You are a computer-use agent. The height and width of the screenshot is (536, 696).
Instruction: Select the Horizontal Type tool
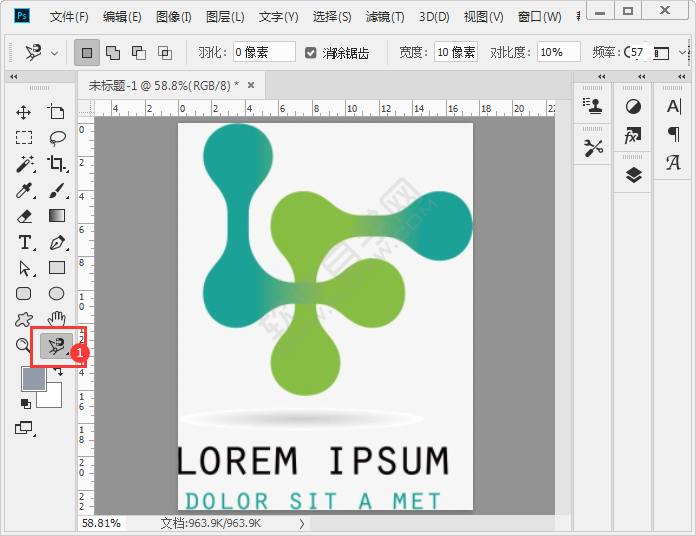(x=24, y=242)
